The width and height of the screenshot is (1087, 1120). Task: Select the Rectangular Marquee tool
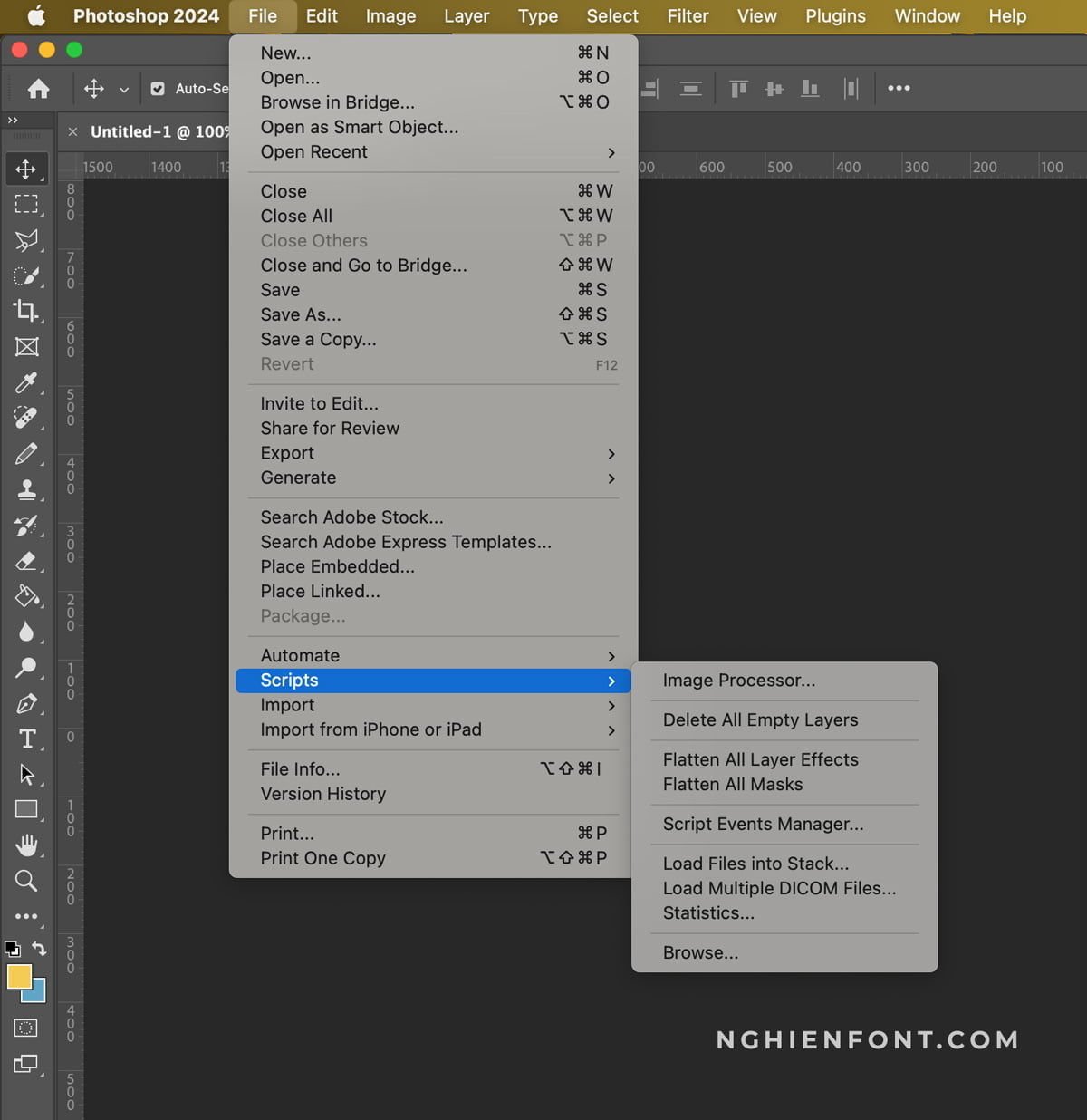point(26,205)
